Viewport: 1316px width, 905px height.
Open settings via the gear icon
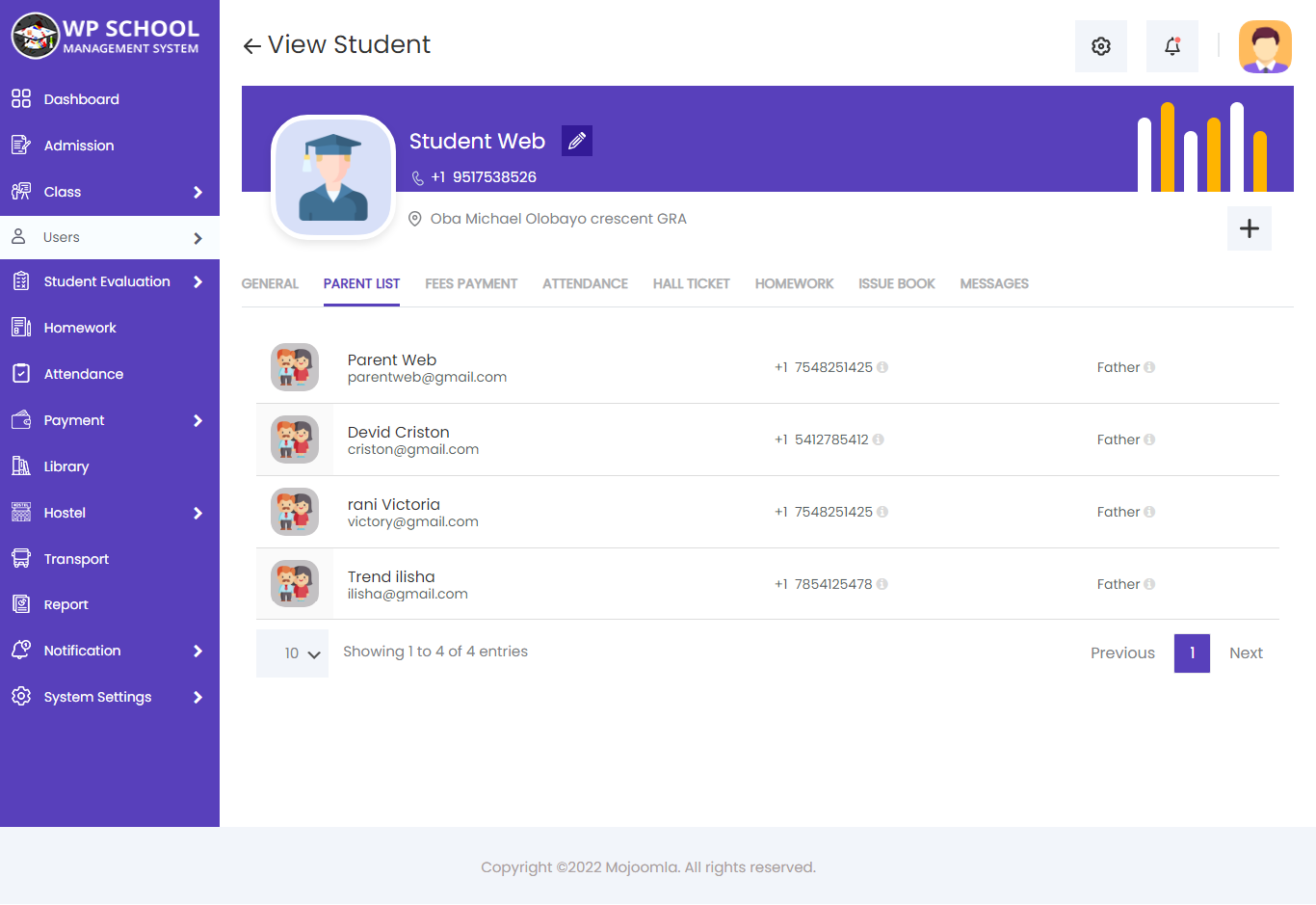1100,45
